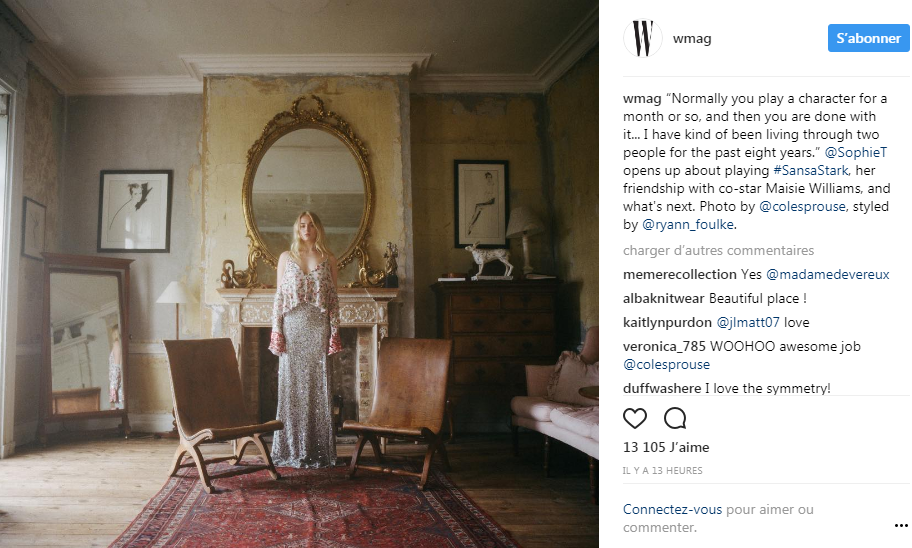Like the post with the heart icon
912x548 pixels.
click(x=635, y=418)
